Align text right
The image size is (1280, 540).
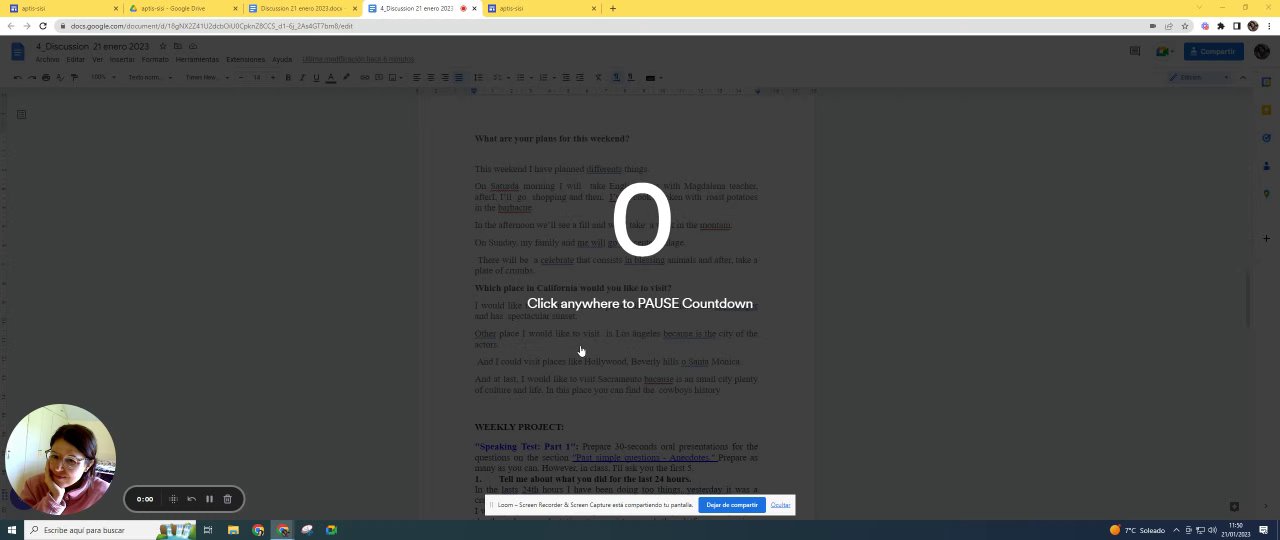pos(445,77)
